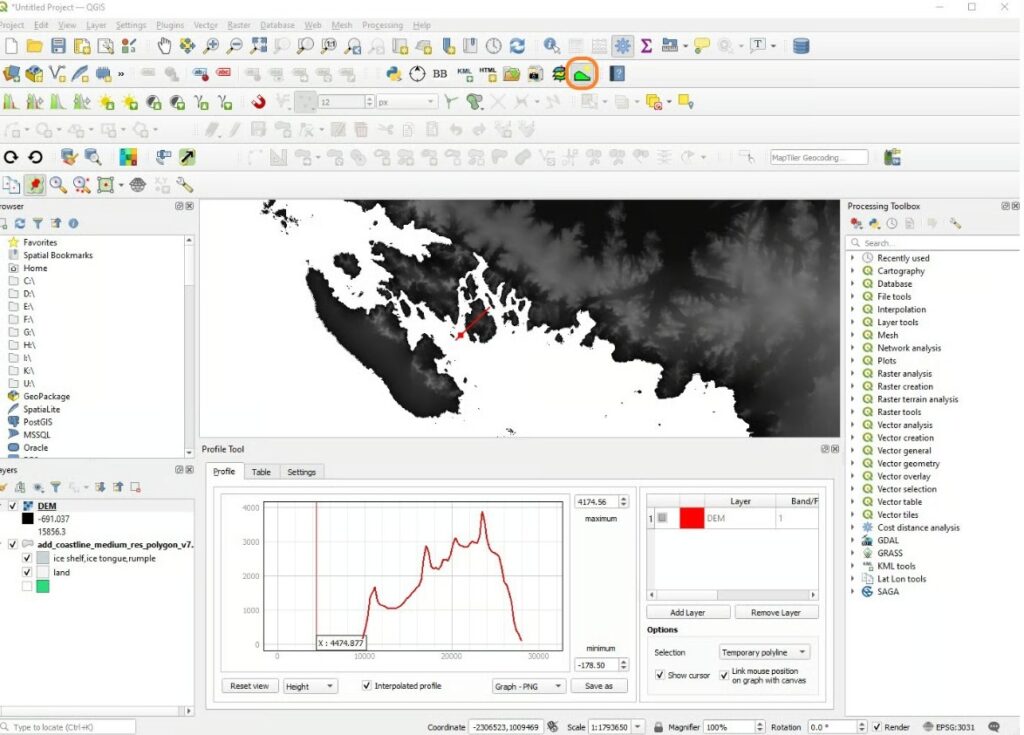This screenshot has width=1024, height=735.
Task: Click the Zoom Out magnifier tool
Action: coord(234,46)
